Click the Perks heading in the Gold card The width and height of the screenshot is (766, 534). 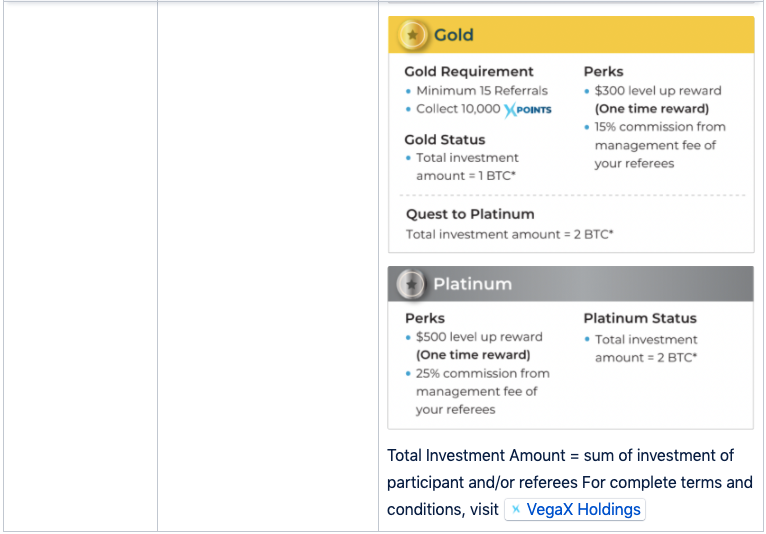point(603,72)
